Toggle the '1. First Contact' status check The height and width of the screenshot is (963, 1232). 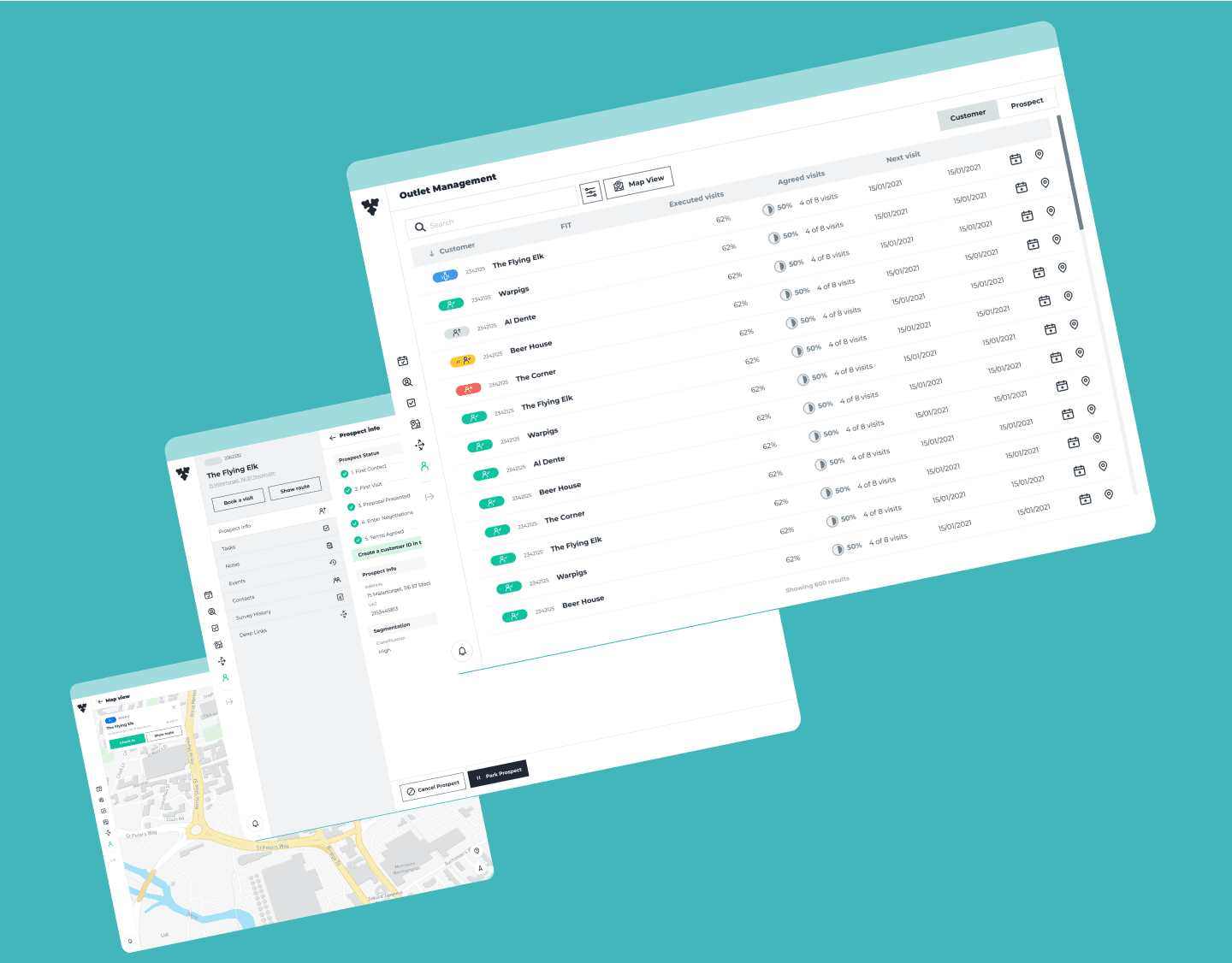344,474
